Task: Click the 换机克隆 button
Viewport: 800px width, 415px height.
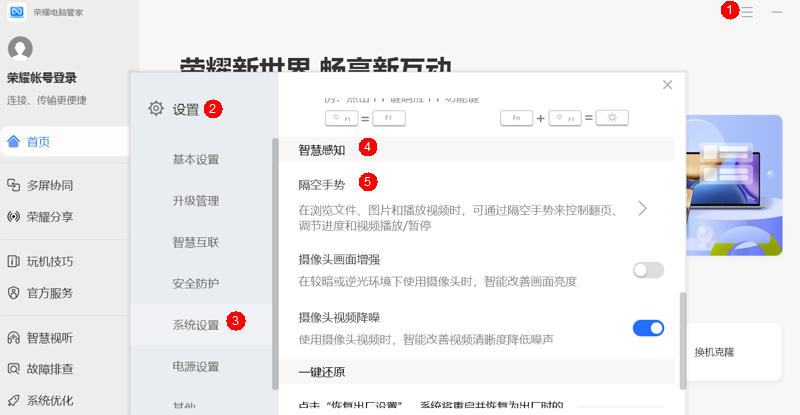Action: pos(714,352)
